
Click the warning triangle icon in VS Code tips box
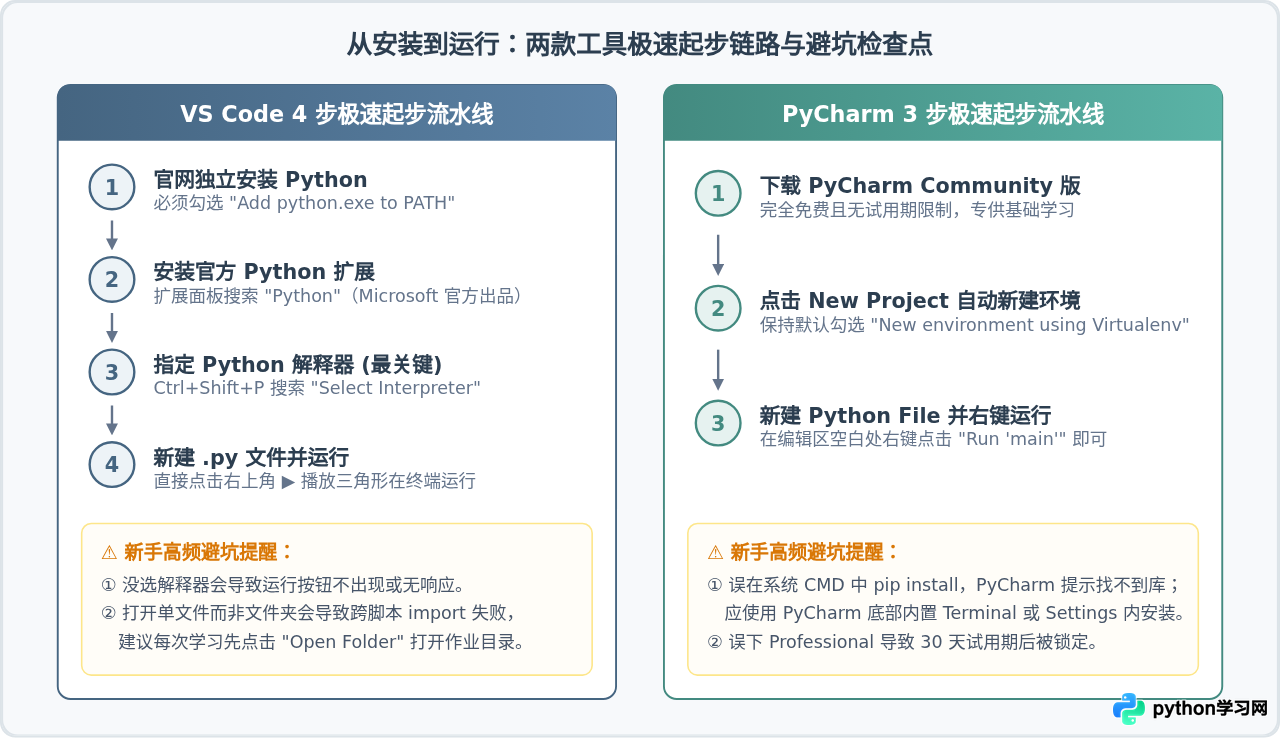pos(109,552)
